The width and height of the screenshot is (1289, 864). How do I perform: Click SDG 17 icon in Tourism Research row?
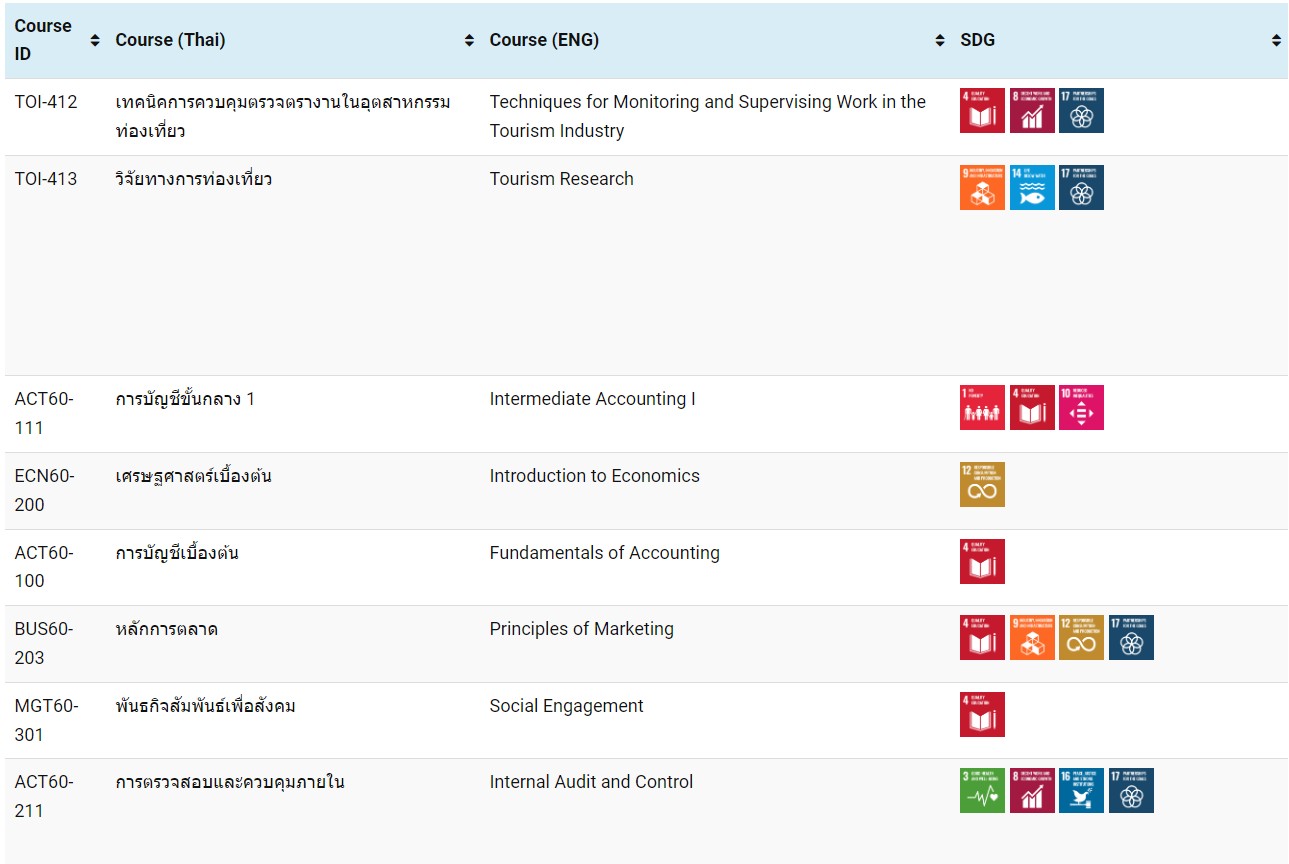tap(1081, 188)
